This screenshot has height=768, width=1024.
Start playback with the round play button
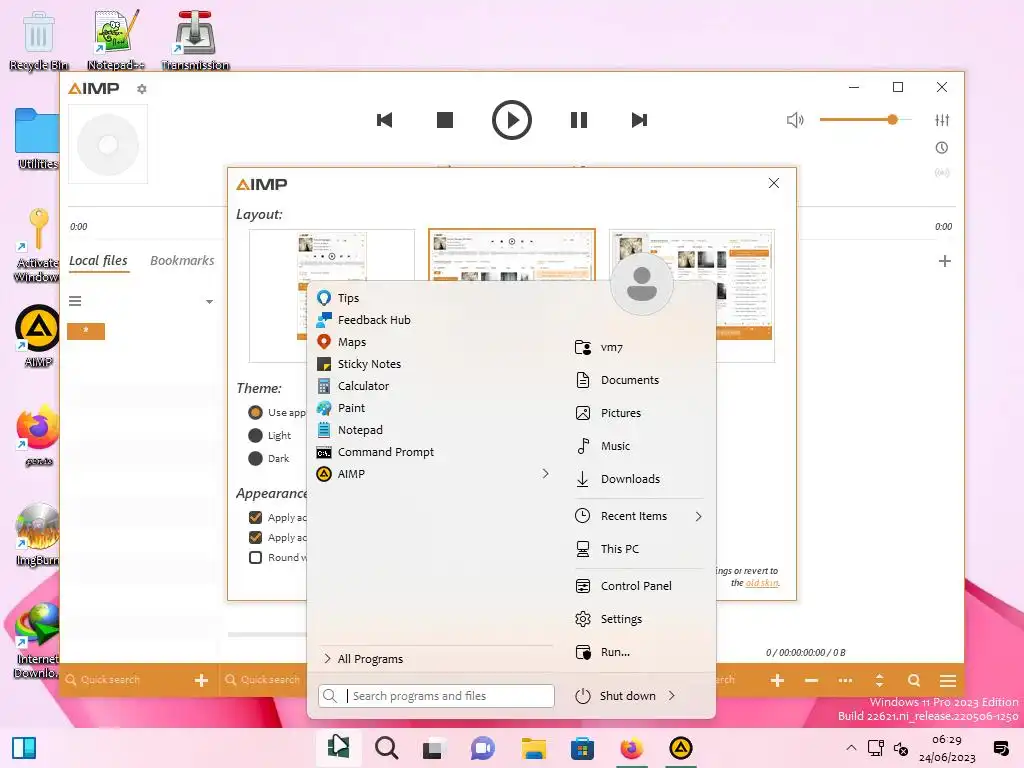(x=511, y=120)
